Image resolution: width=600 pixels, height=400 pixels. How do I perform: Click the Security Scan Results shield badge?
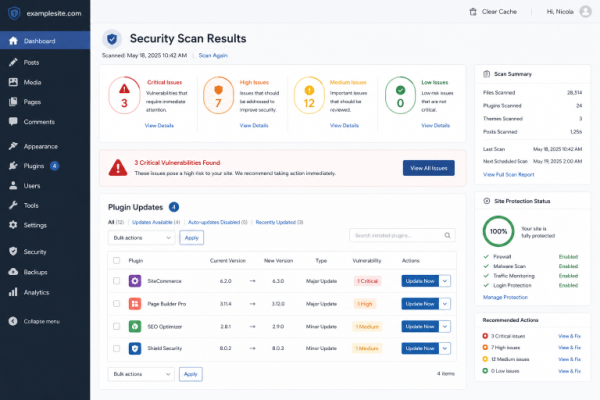pos(112,39)
